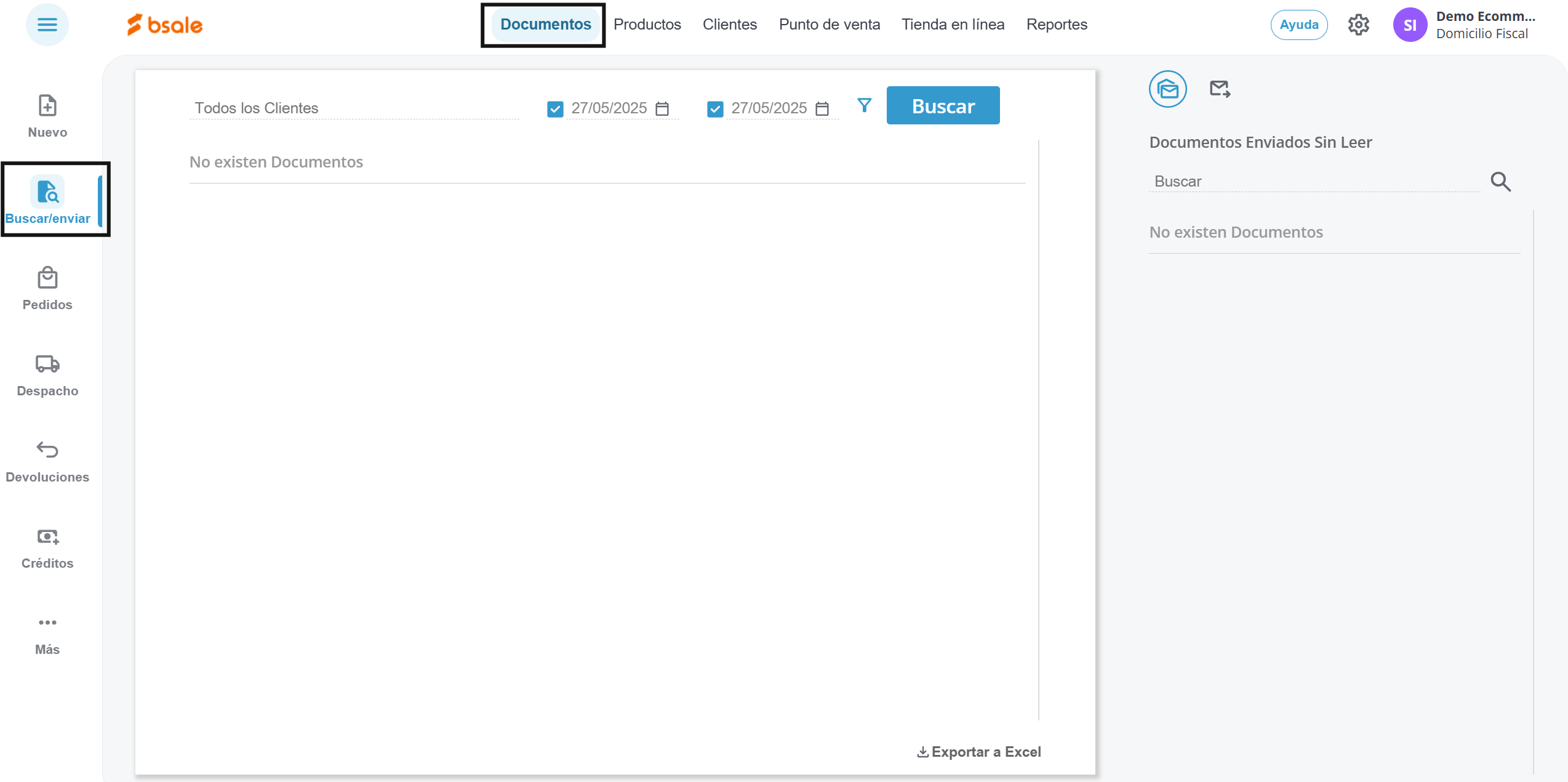Switch to sent mail arrow icon
This screenshot has height=782, width=1568.
point(1219,89)
